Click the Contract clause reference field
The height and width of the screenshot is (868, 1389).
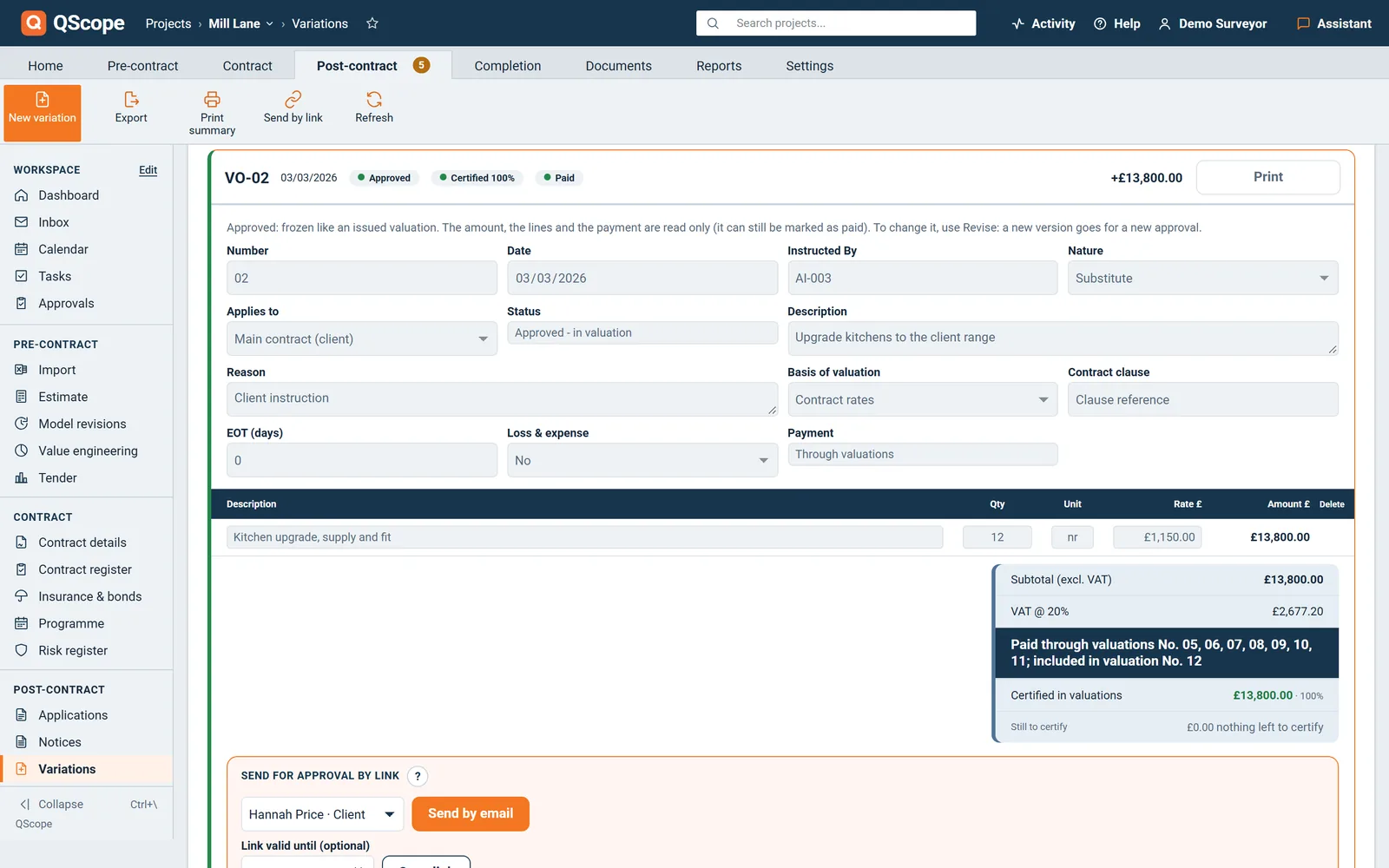[x=1202, y=399]
